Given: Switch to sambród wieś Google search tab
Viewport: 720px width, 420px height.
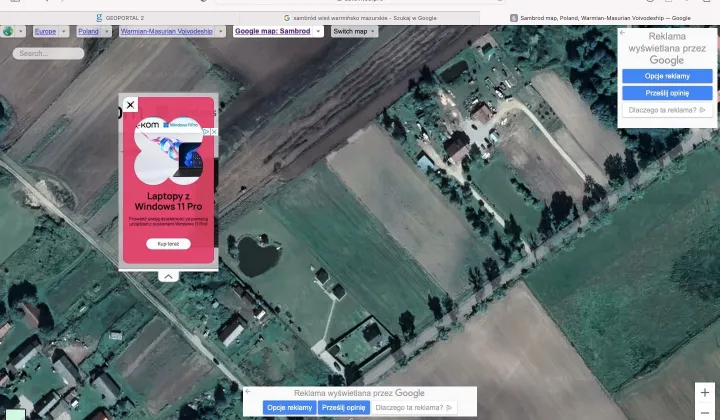Looking at the screenshot, I should click(360, 18).
